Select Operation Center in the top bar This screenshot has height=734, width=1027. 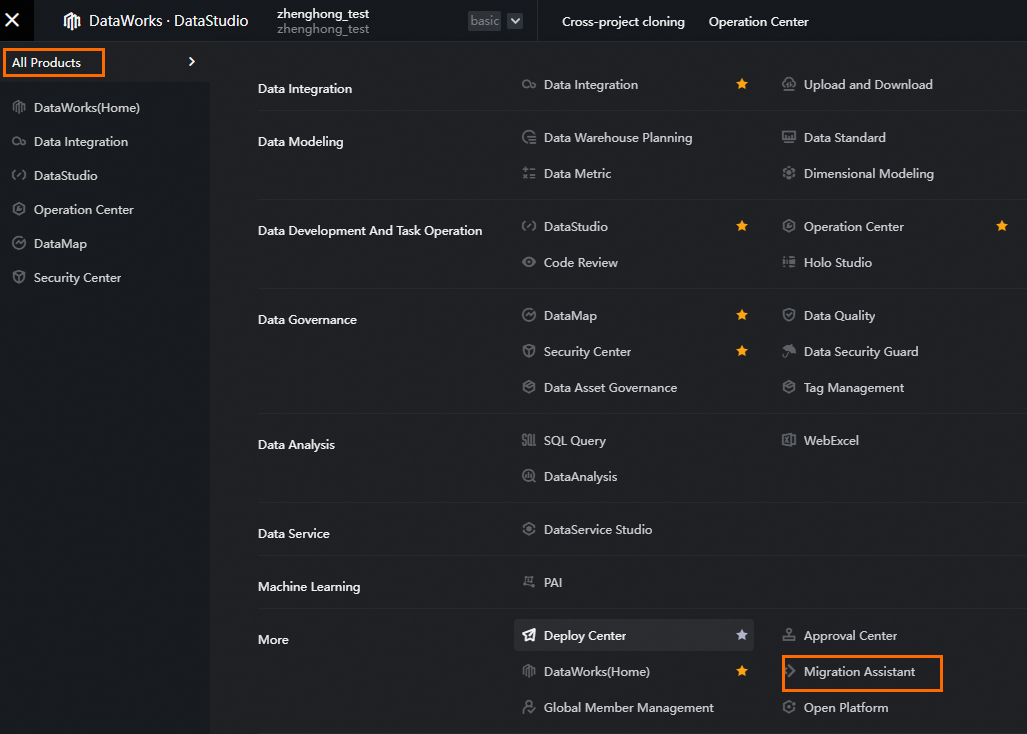[x=758, y=22]
